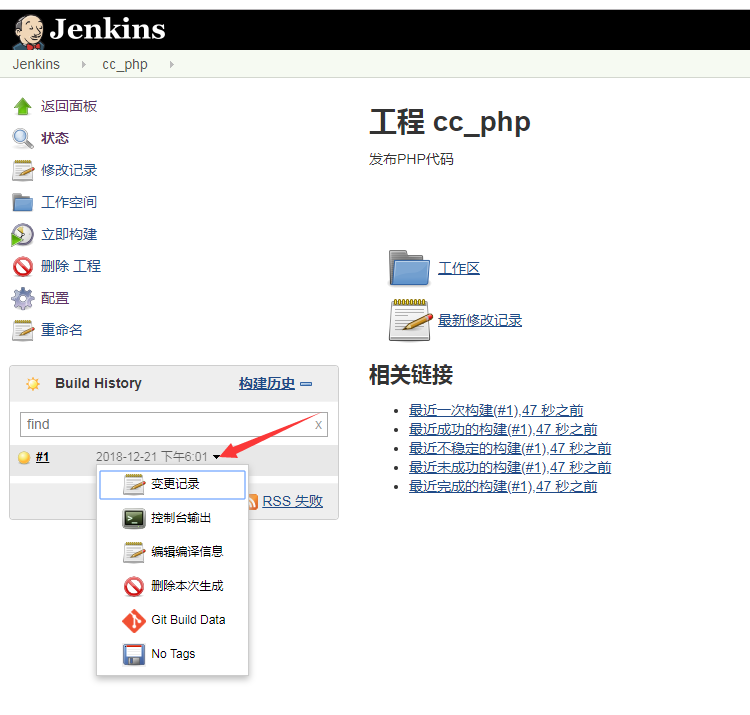Click the Jenkins breadcrumb link
This screenshot has width=750, height=715.
pos(36,64)
